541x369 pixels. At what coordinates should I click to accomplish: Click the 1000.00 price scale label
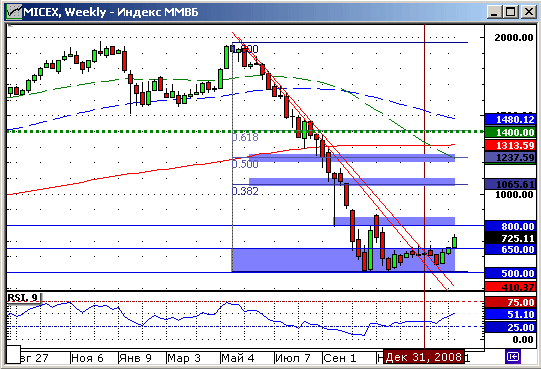(514, 195)
